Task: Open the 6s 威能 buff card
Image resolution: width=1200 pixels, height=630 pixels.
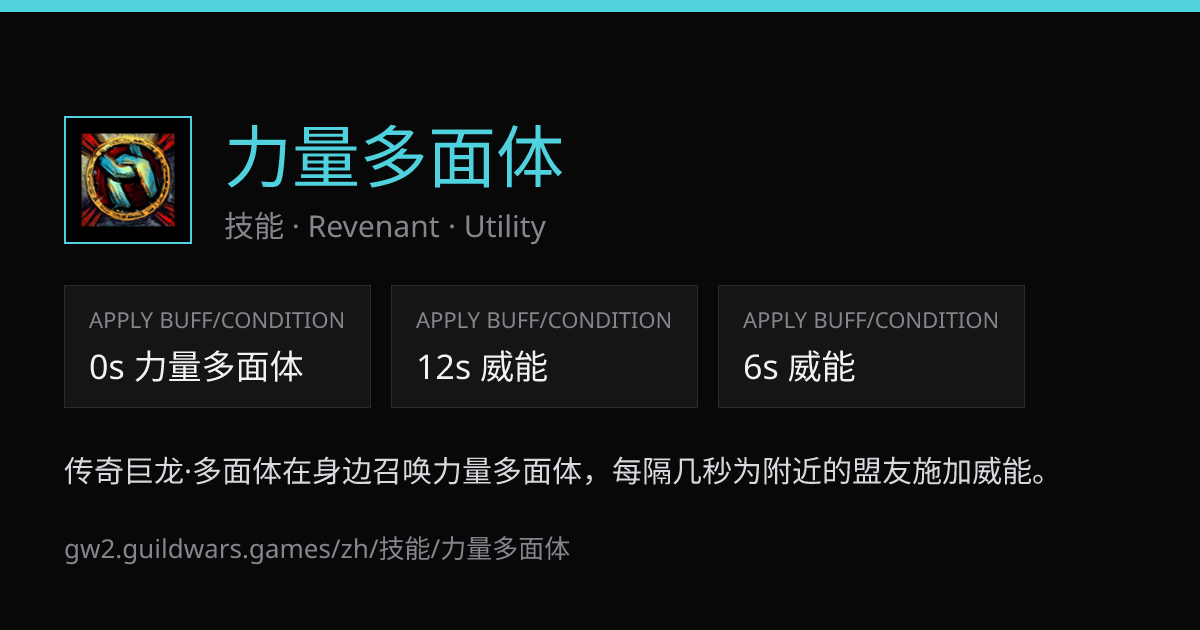Action: point(871,346)
